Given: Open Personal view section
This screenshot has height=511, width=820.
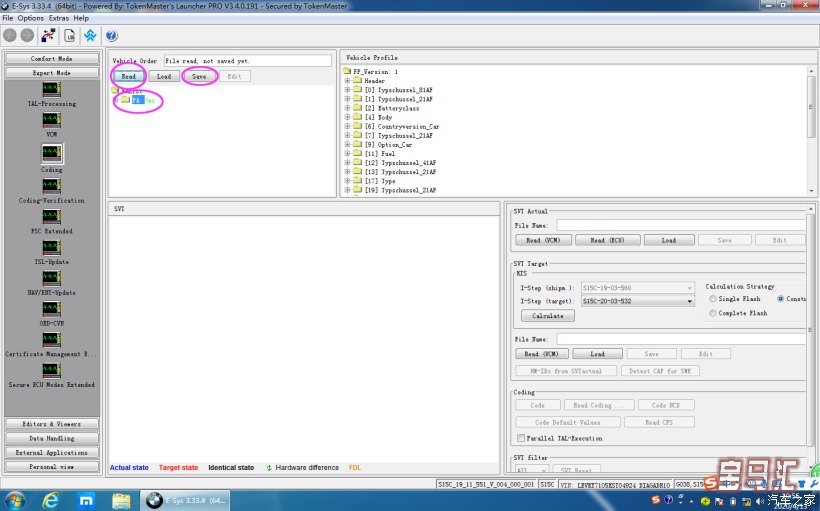Looking at the screenshot, I should coord(51,467).
